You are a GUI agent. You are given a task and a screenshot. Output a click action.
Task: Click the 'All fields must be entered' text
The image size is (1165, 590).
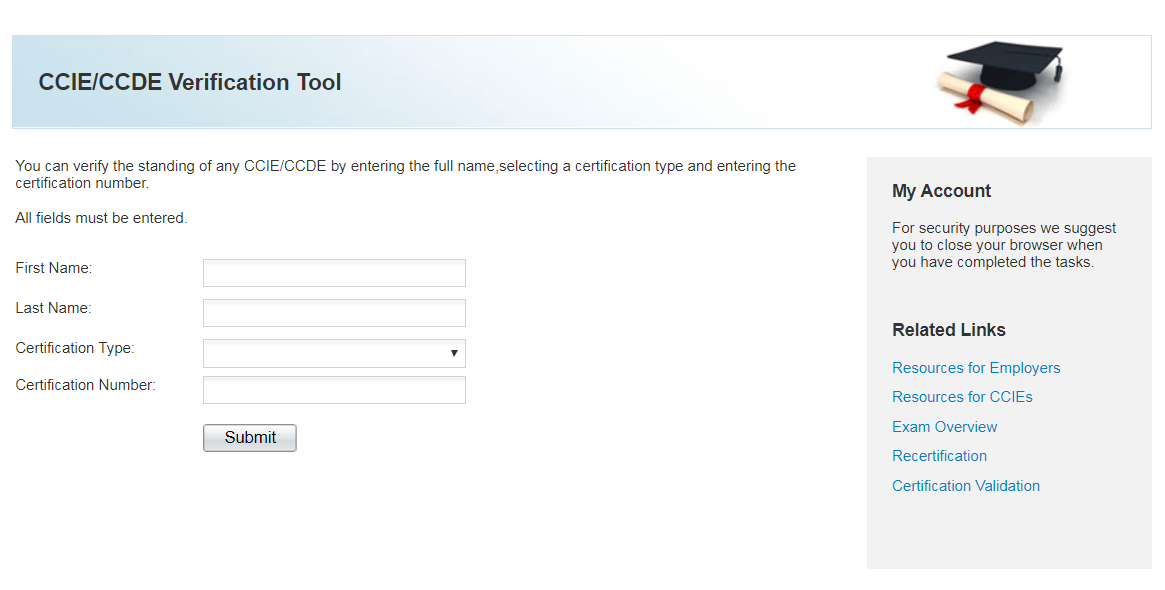(x=100, y=217)
